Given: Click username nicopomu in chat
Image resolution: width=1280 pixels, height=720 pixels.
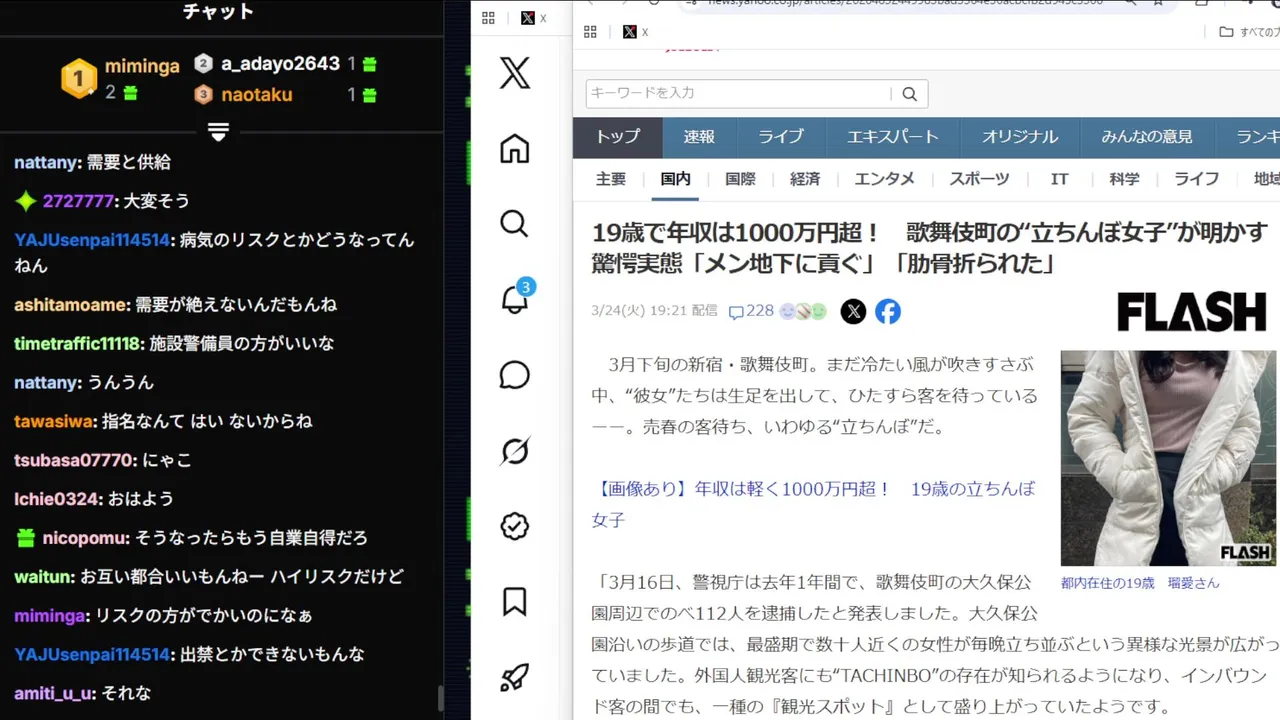Looking at the screenshot, I should (85, 538).
